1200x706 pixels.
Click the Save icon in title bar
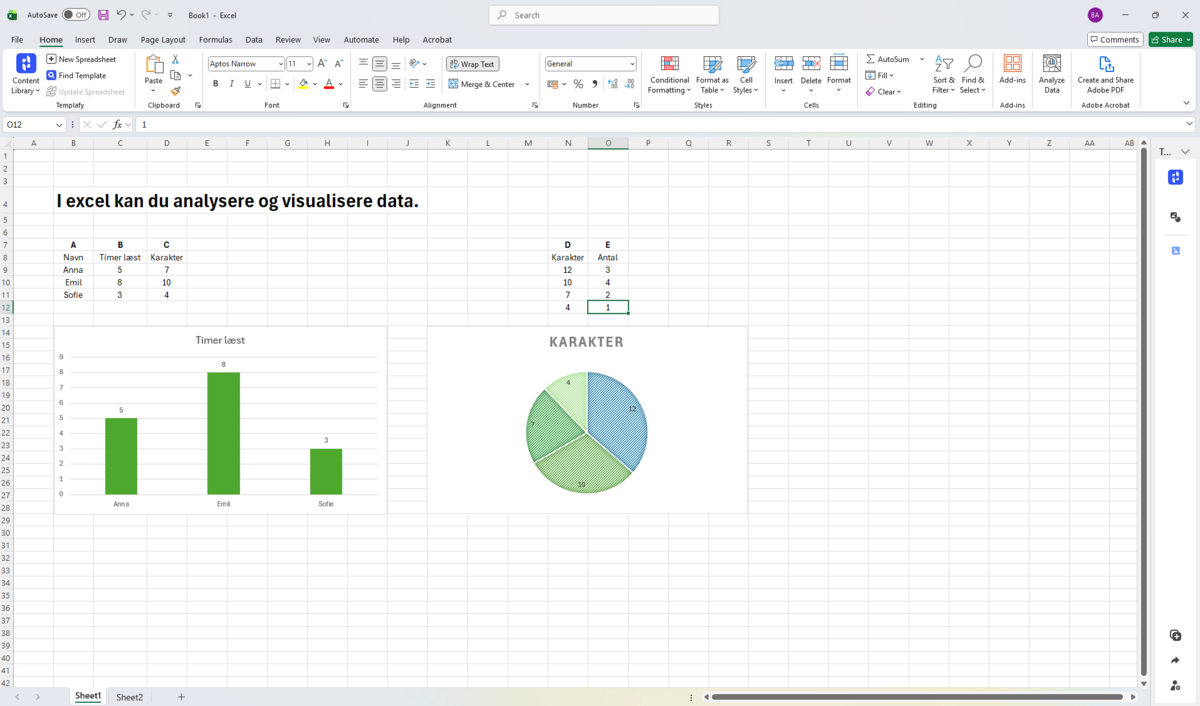tap(103, 15)
